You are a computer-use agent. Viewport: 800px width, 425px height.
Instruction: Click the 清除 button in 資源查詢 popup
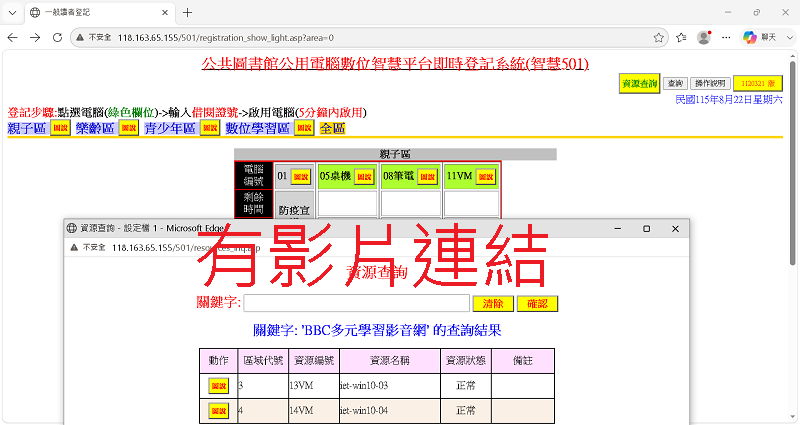[x=493, y=304]
